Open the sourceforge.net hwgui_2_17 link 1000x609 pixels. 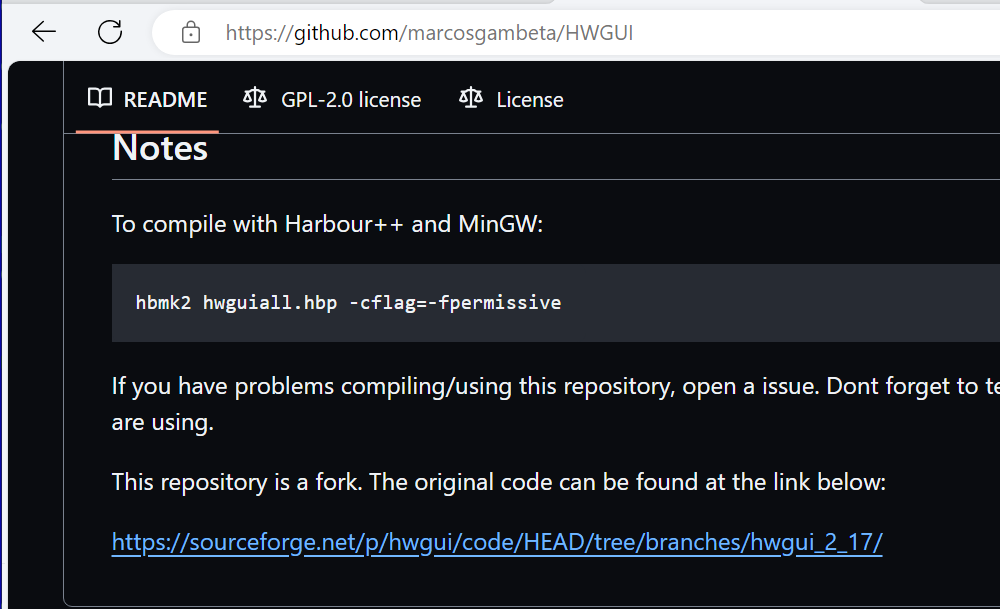tap(497, 542)
